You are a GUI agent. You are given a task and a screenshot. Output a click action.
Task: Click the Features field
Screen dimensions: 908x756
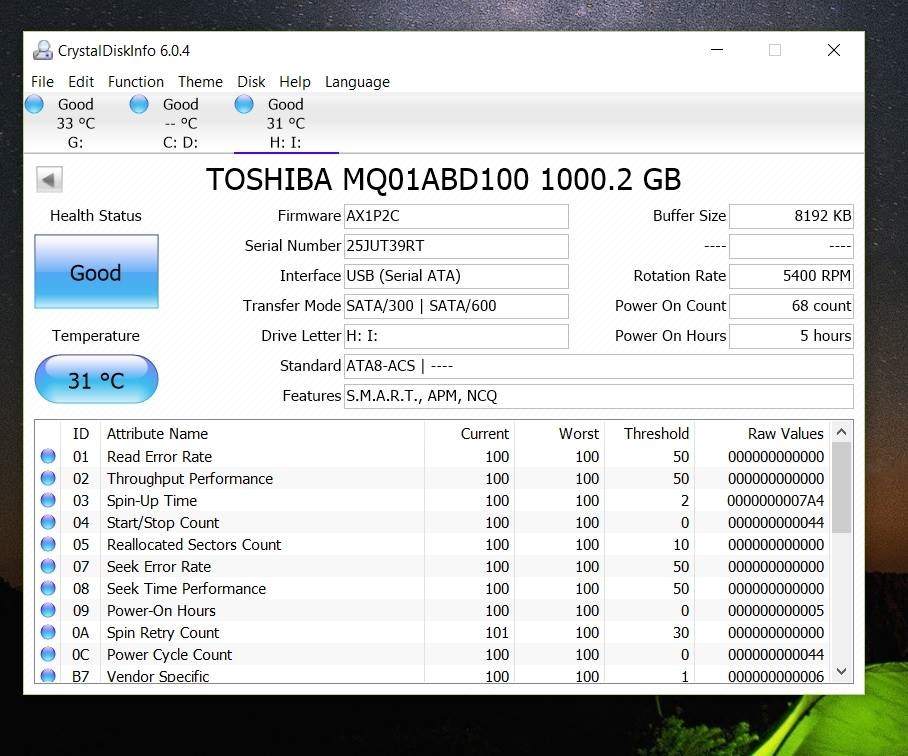click(599, 397)
